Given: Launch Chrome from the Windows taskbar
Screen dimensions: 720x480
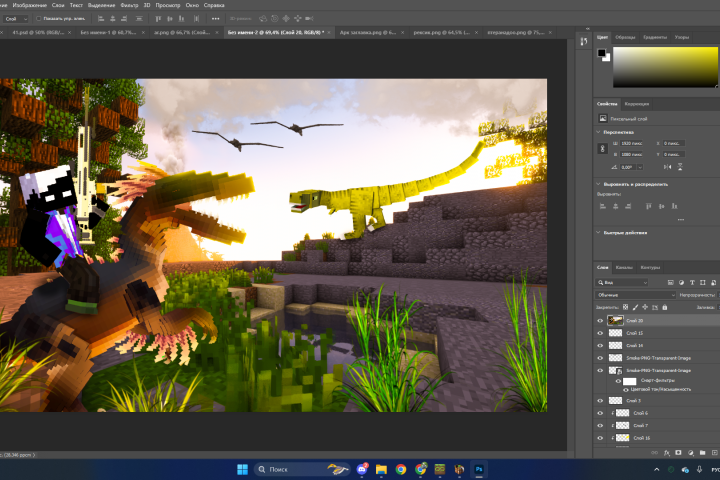Looking at the screenshot, I should pyautogui.click(x=400, y=469).
